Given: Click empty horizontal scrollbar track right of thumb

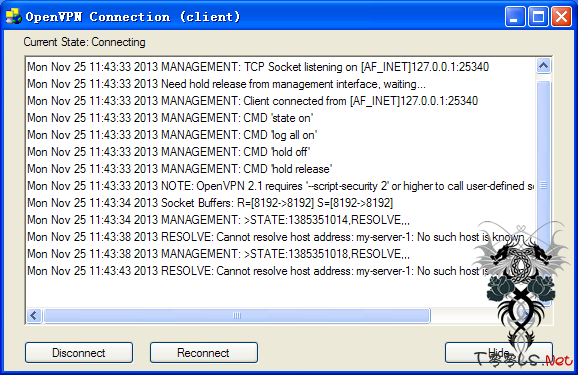Looking at the screenshot, I should [x=464, y=316].
